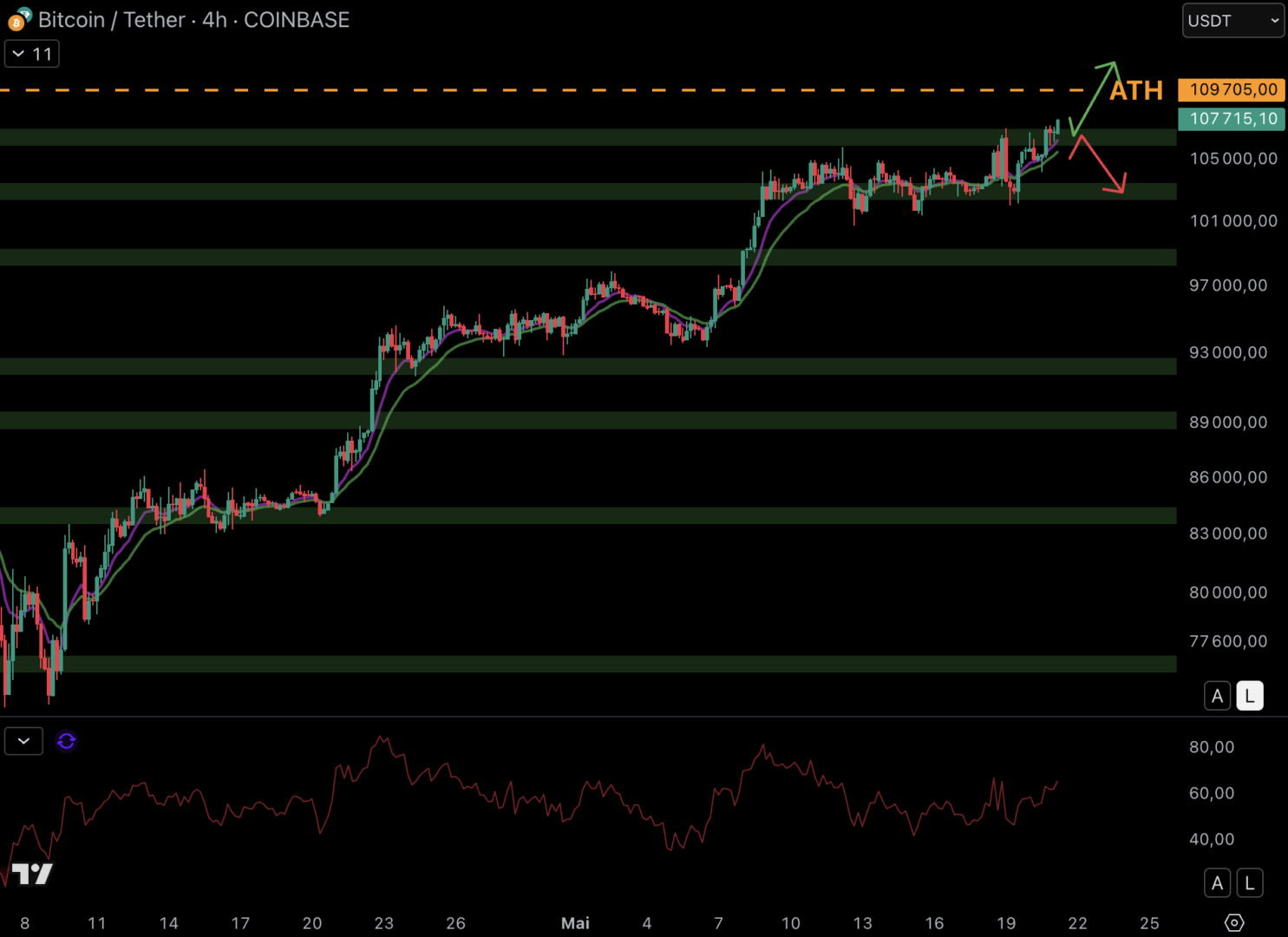This screenshot has width=1288, height=937.
Task: Click the 93 000,00 price axis label
Action: (x=1228, y=353)
